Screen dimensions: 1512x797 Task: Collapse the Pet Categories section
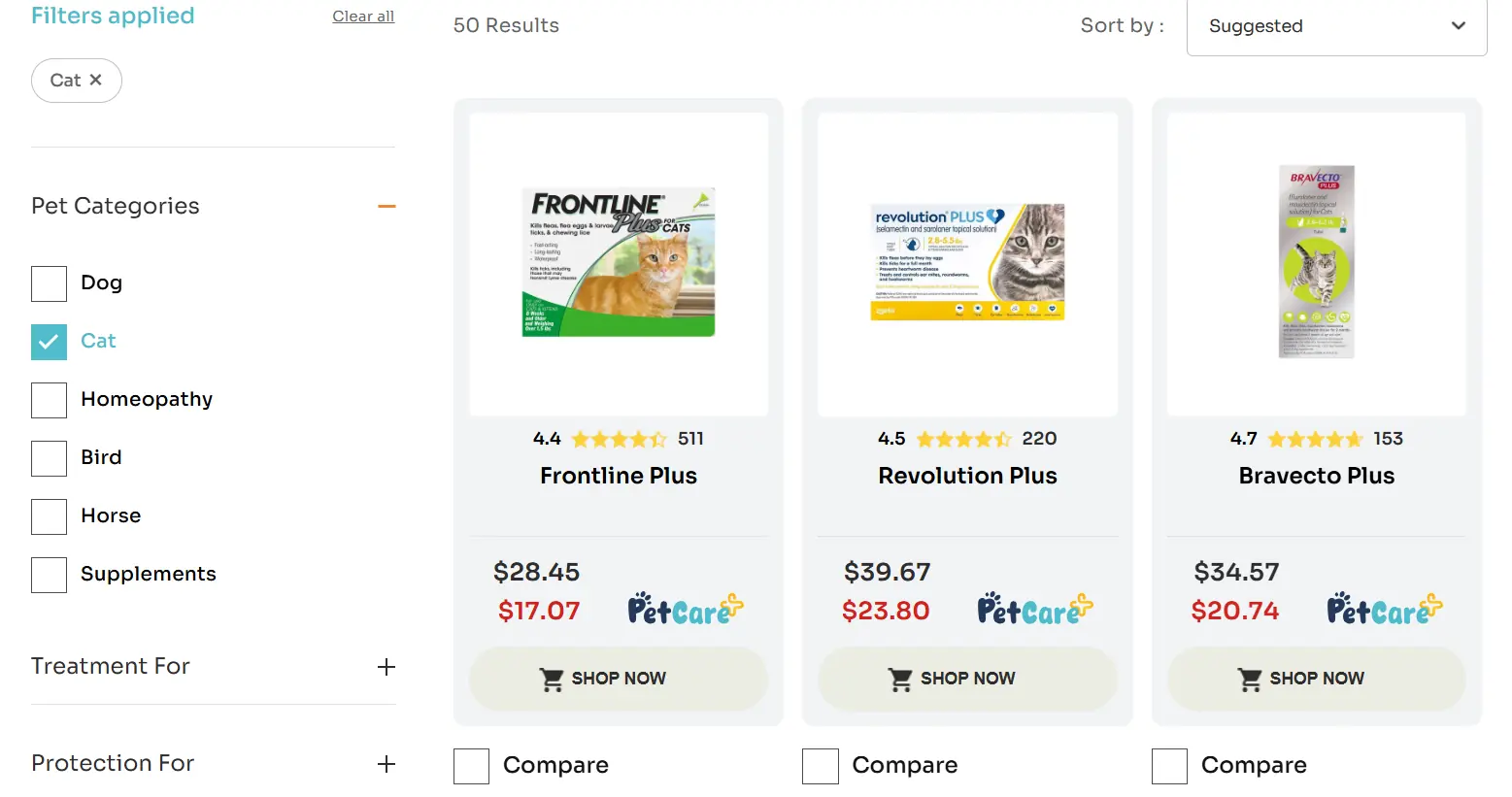tap(386, 206)
